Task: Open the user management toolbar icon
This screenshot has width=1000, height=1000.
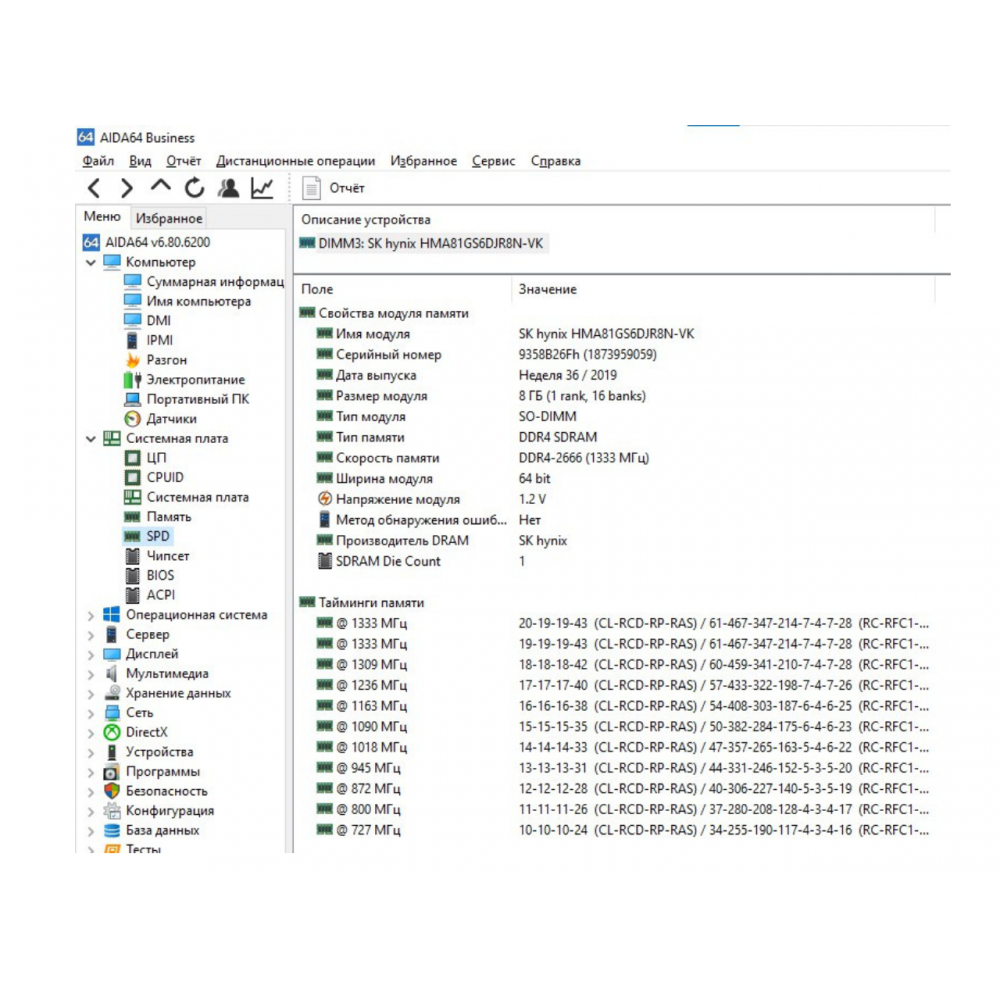Action: [x=228, y=188]
